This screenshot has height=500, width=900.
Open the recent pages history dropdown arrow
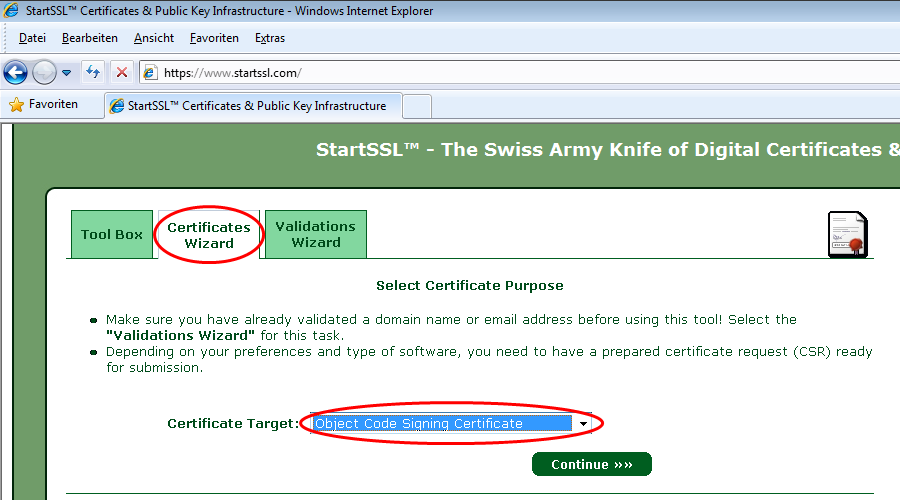coord(67,73)
